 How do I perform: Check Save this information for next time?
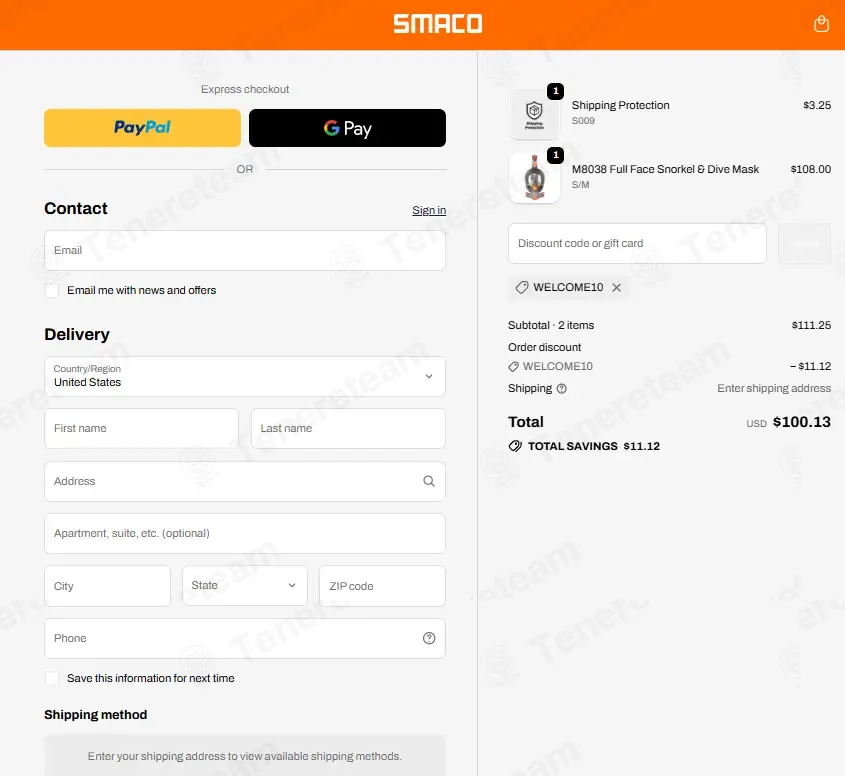click(52, 678)
